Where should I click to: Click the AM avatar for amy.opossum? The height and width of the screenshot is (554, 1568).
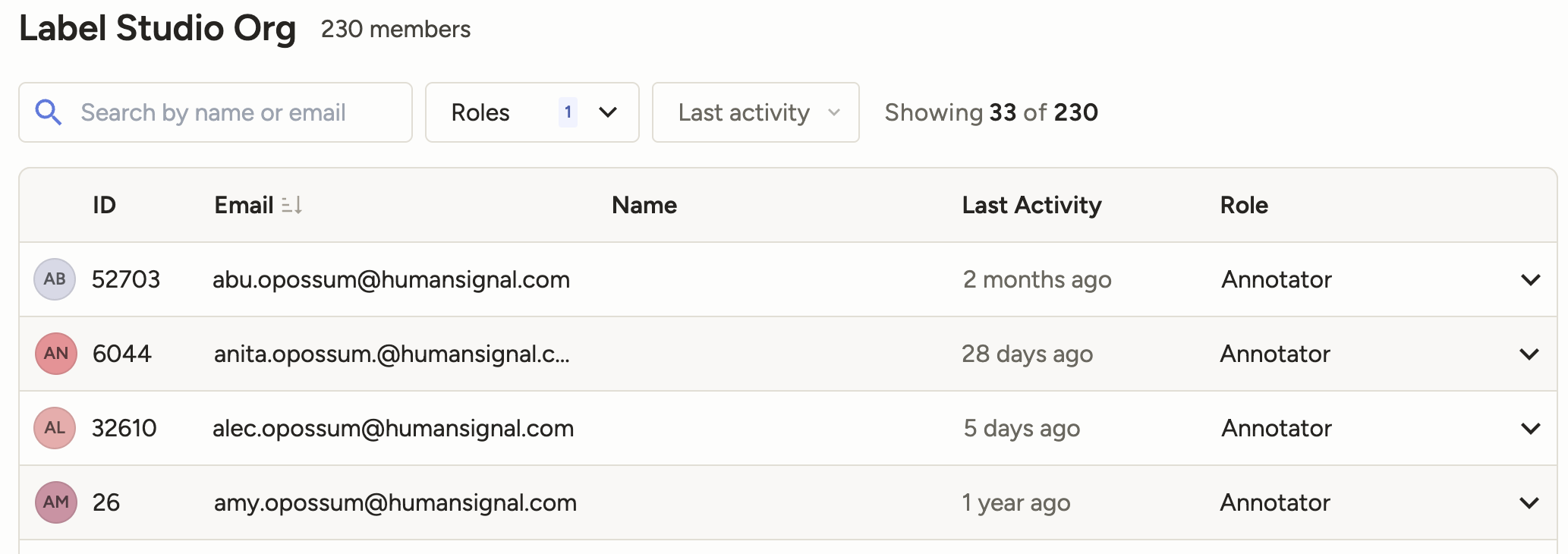(x=56, y=502)
